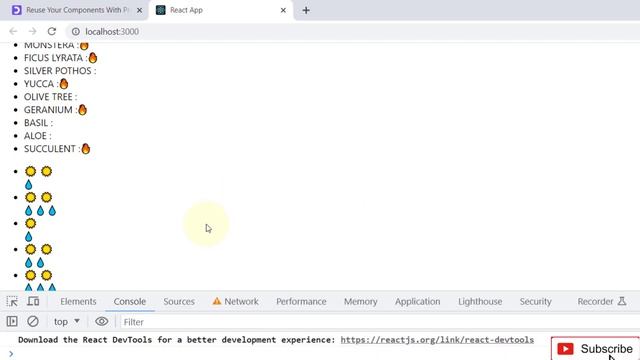Viewport: 640px width, 360px height.
Task: Select the GERANIUM list item text
Action: 48,110
